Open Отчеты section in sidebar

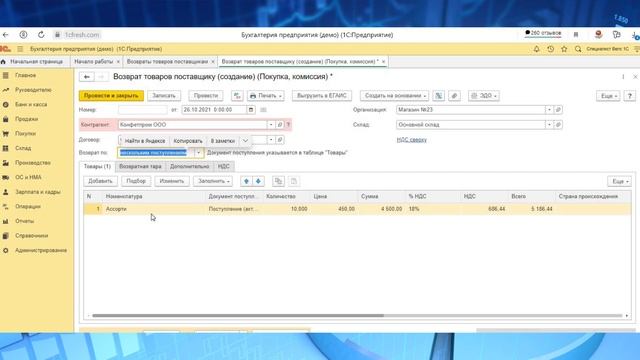tap(24, 221)
